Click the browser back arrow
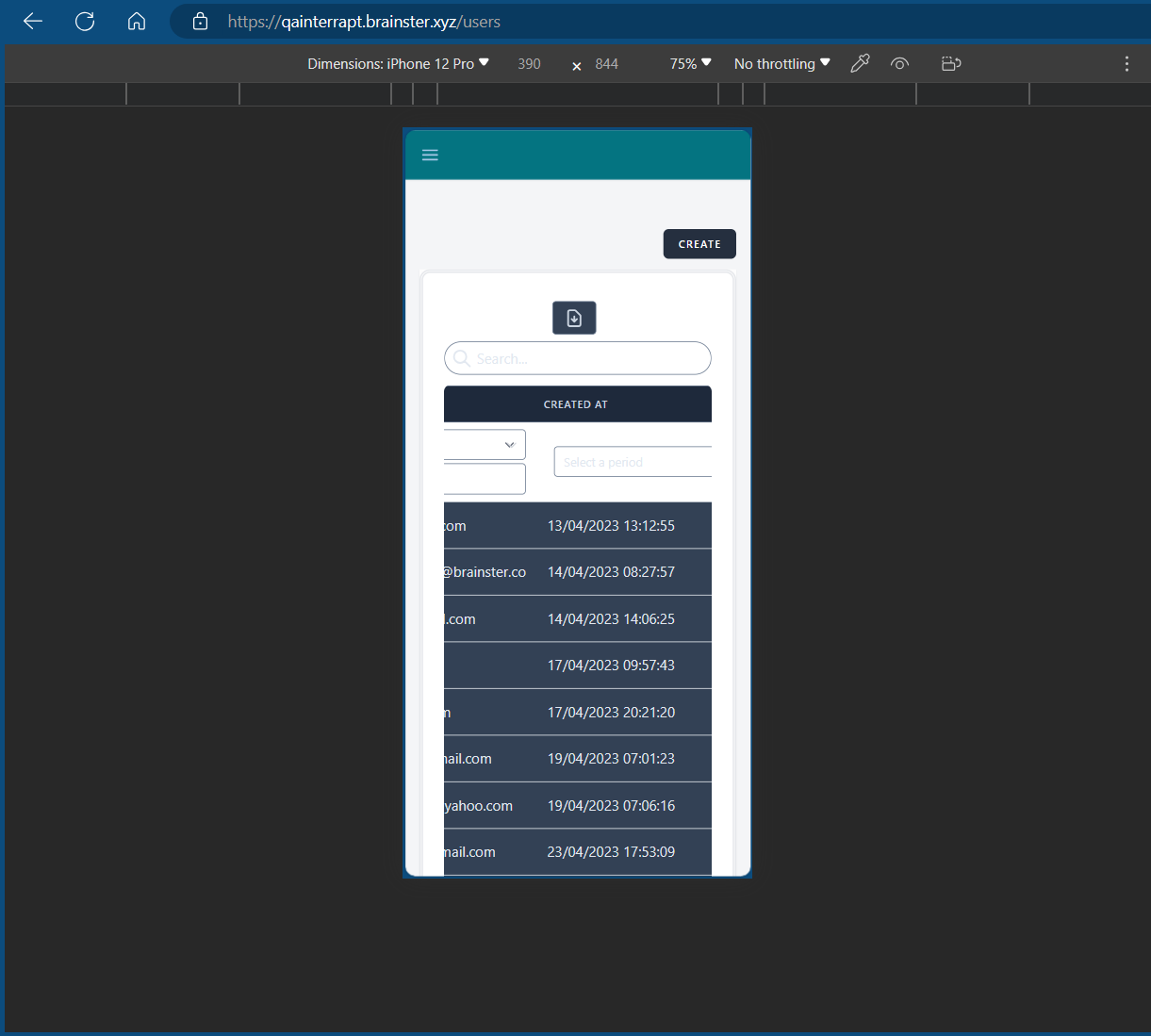The image size is (1151, 1036). pyautogui.click(x=33, y=22)
